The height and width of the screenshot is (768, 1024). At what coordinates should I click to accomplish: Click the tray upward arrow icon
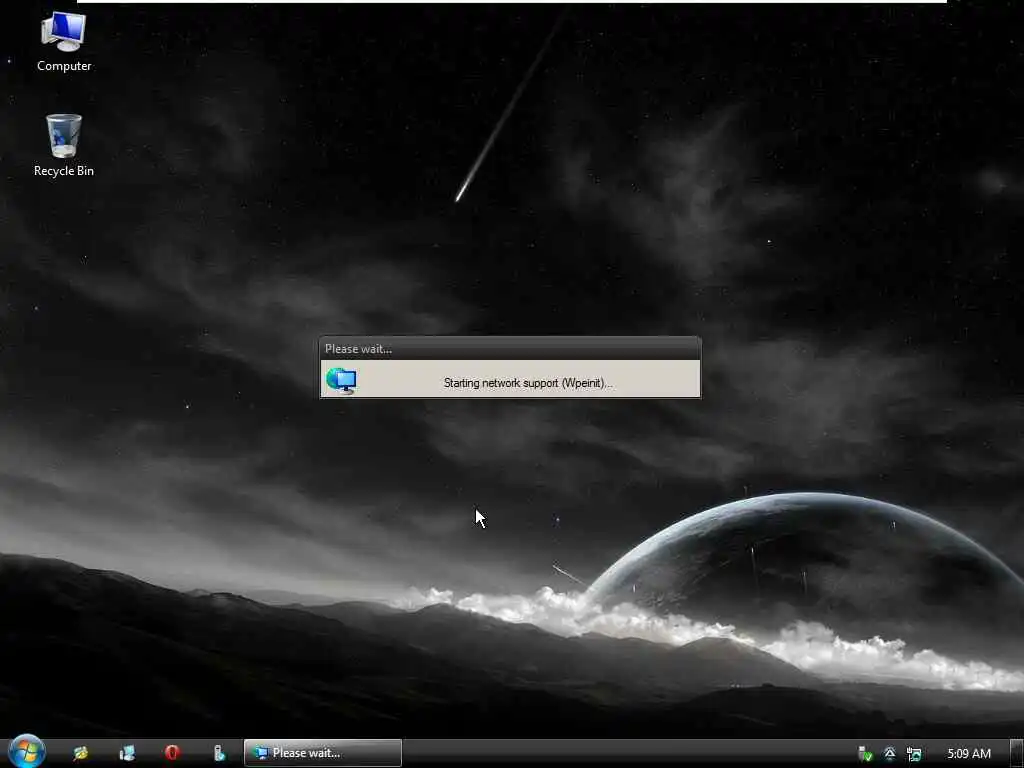[x=889, y=754]
